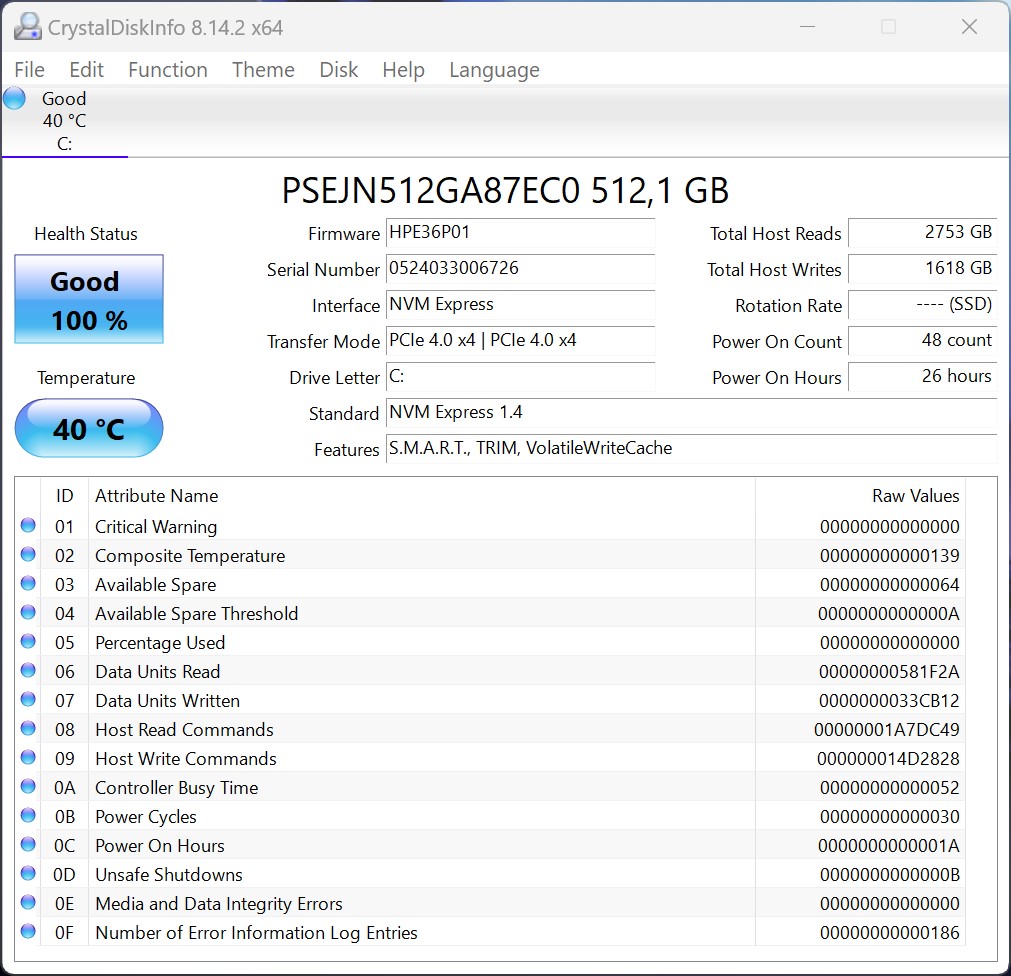
Task: Select the Media and Data Integrity Errors row
Action: 400,903
